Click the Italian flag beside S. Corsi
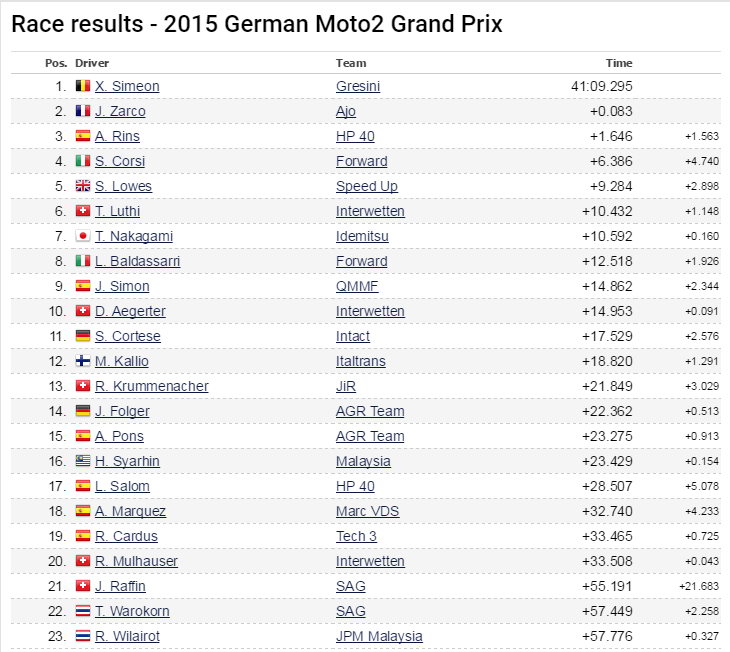The width and height of the screenshot is (730, 652). [83, 162]
